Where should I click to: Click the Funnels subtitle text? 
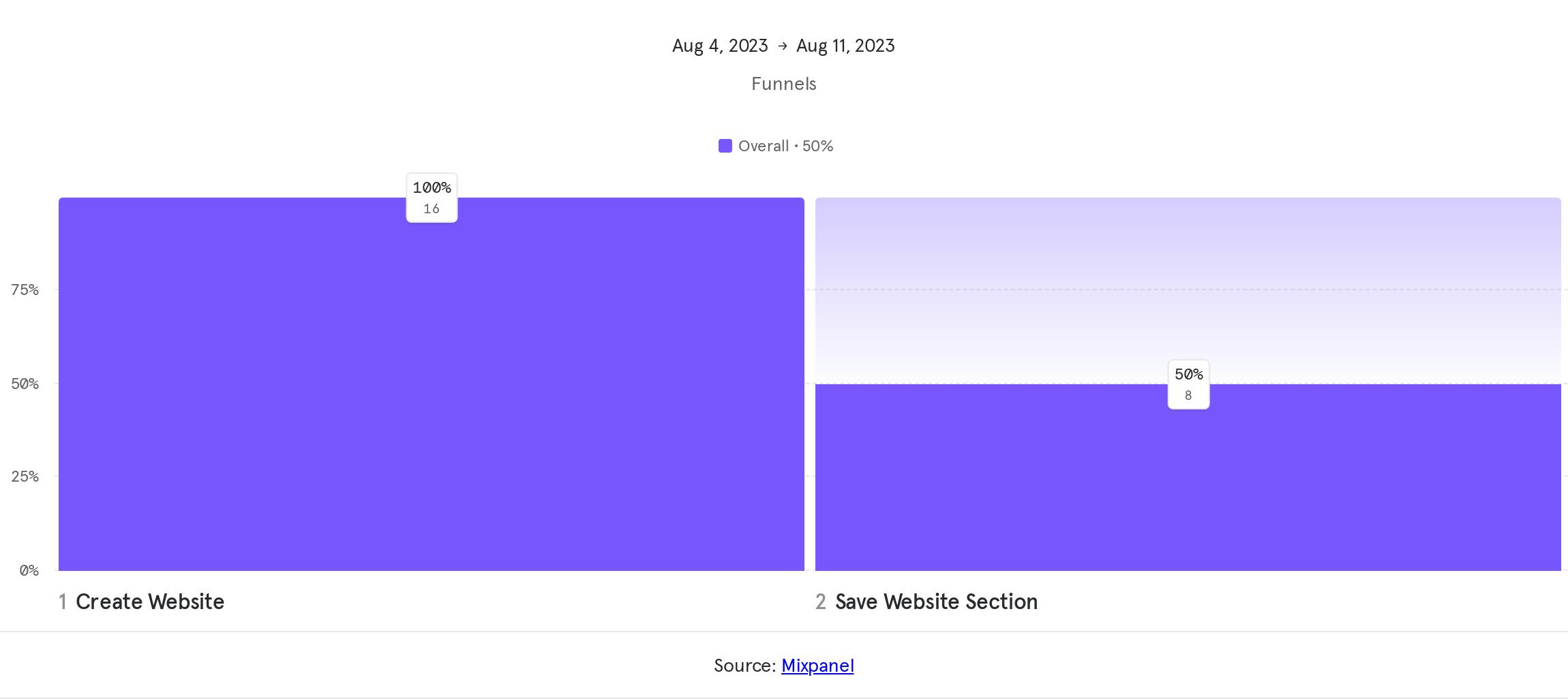783,84
